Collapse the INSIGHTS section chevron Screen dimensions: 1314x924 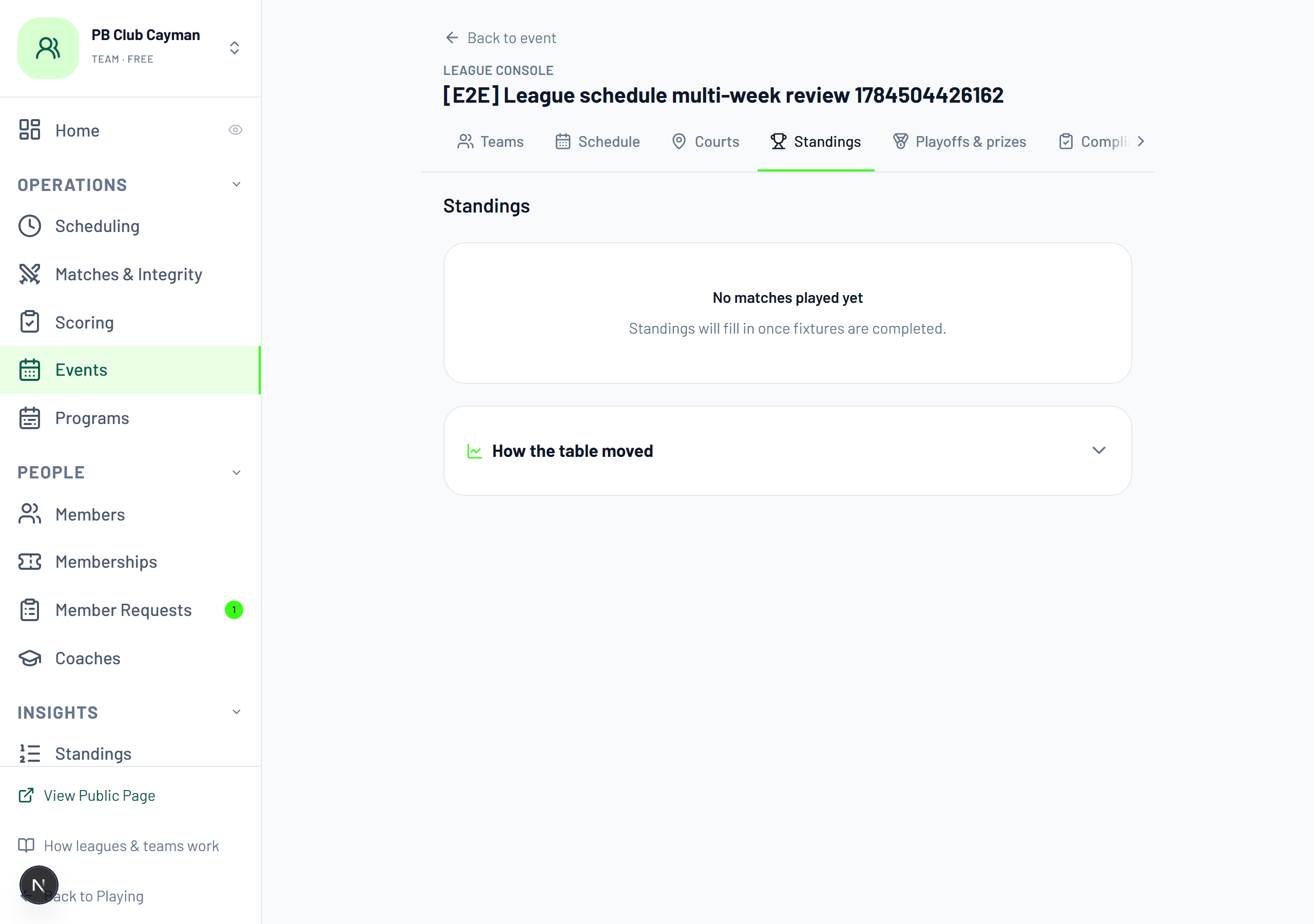click(236, 712)
